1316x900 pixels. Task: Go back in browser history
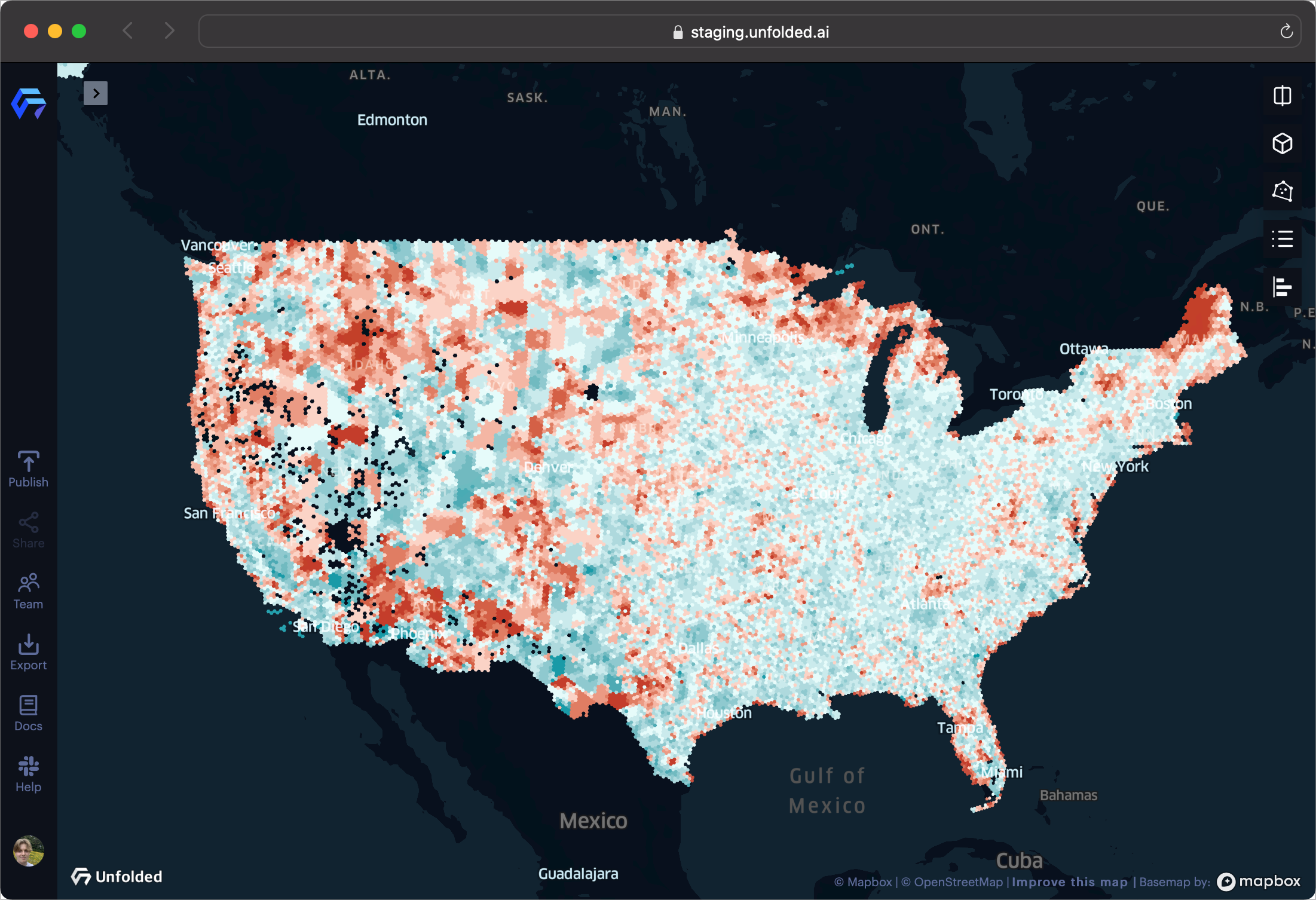tap(127, 30)
